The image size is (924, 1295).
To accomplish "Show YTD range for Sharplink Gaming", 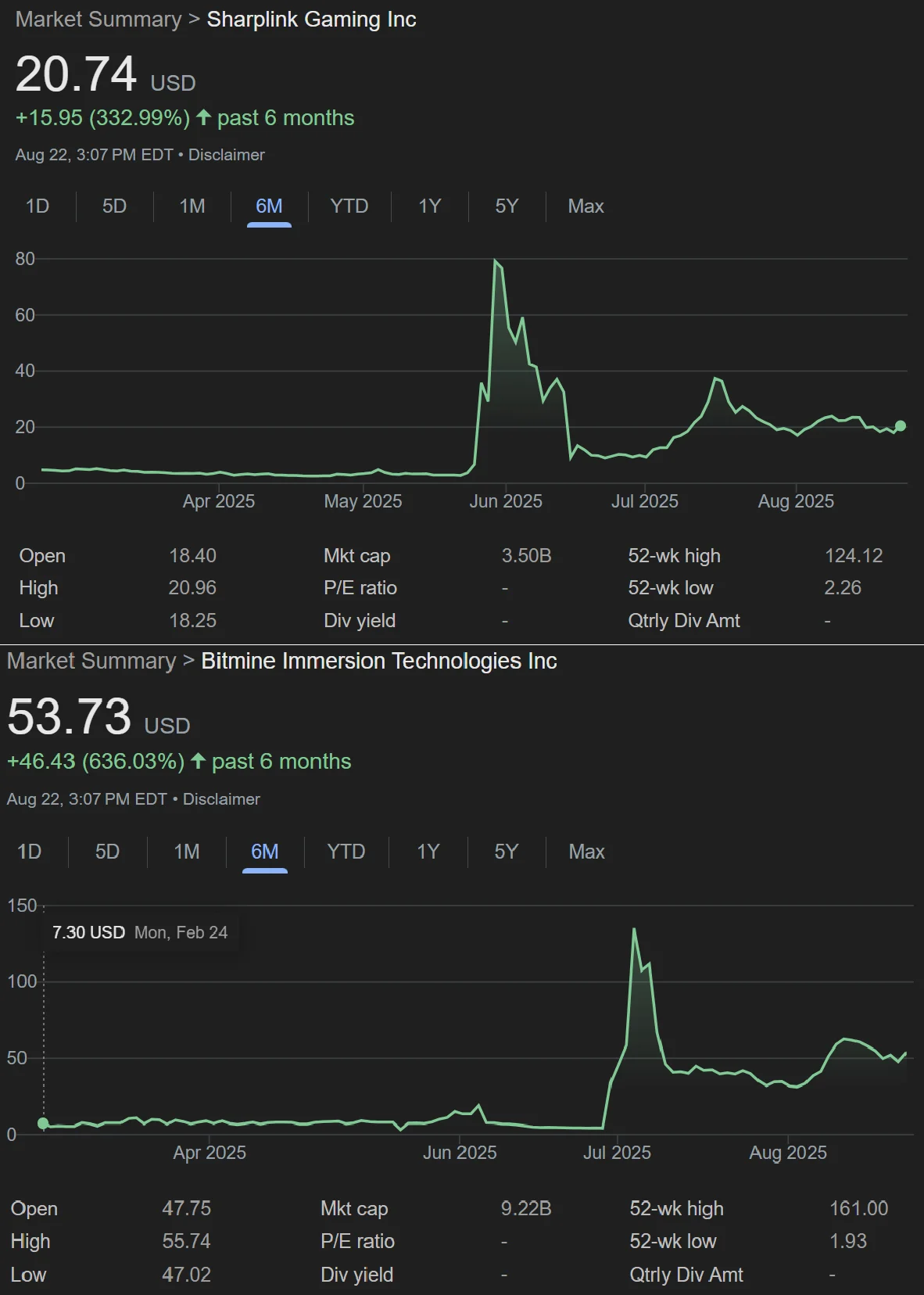I will tap(349, 206).
